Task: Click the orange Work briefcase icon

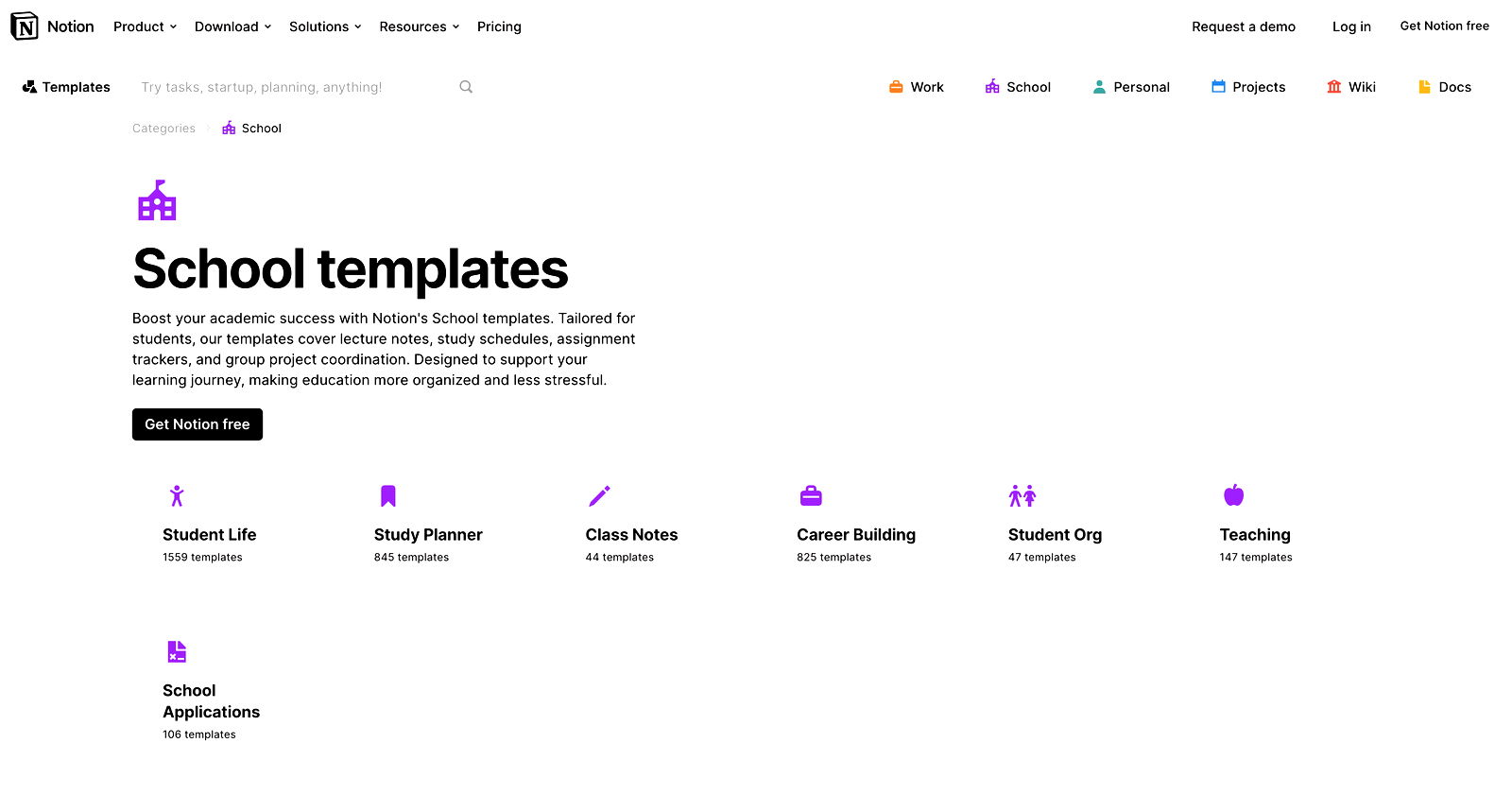Action: click(896, 87)
